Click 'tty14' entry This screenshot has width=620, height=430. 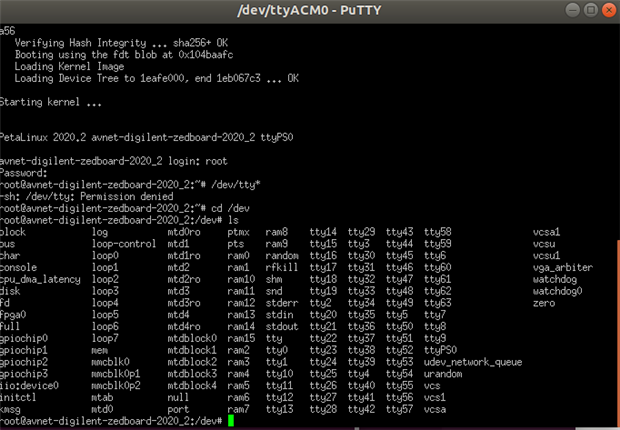point(323,232)
